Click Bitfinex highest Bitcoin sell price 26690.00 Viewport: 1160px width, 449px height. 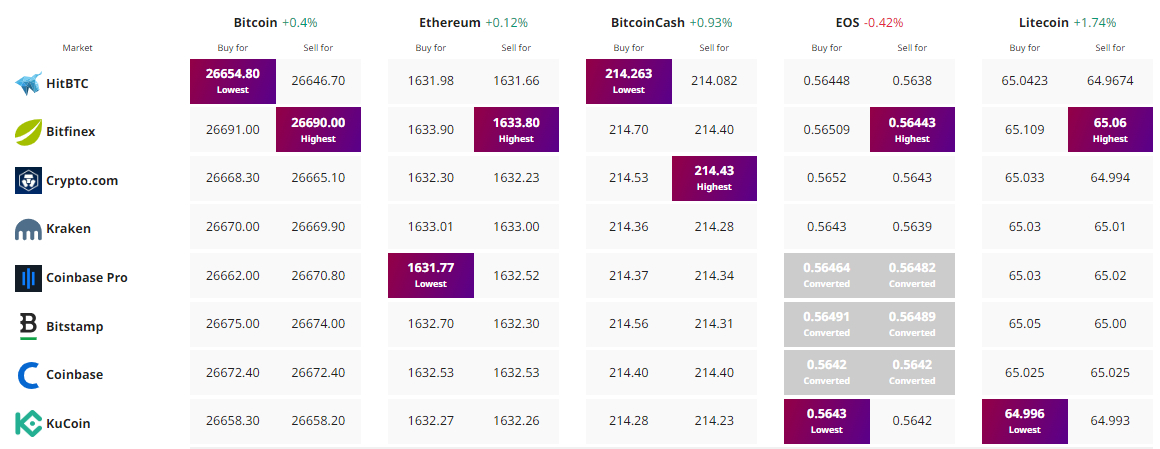point(318,129)
